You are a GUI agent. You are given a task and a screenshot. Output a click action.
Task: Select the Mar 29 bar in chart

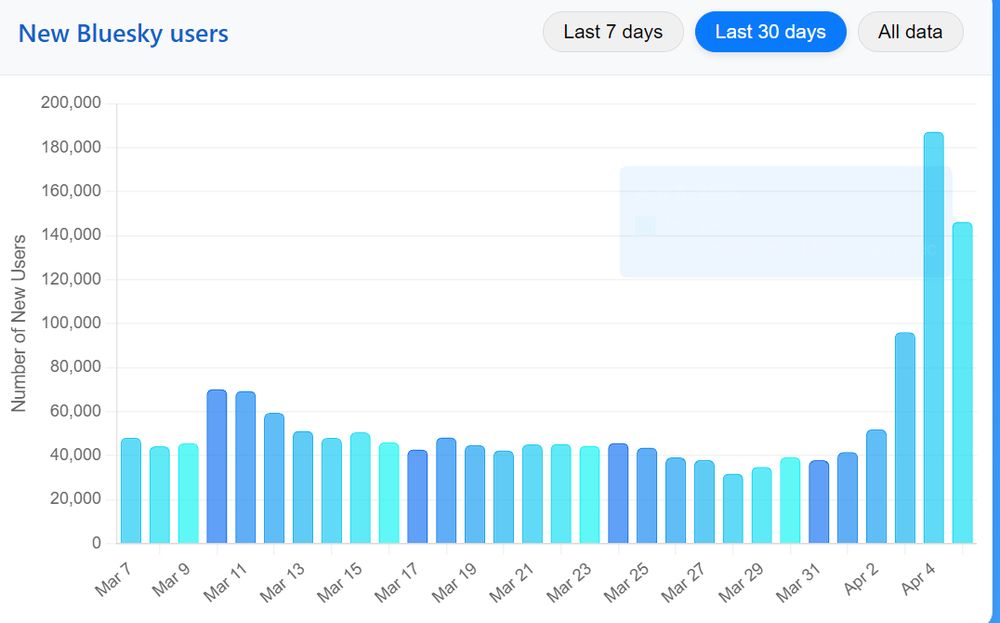[x=761, y=506]
